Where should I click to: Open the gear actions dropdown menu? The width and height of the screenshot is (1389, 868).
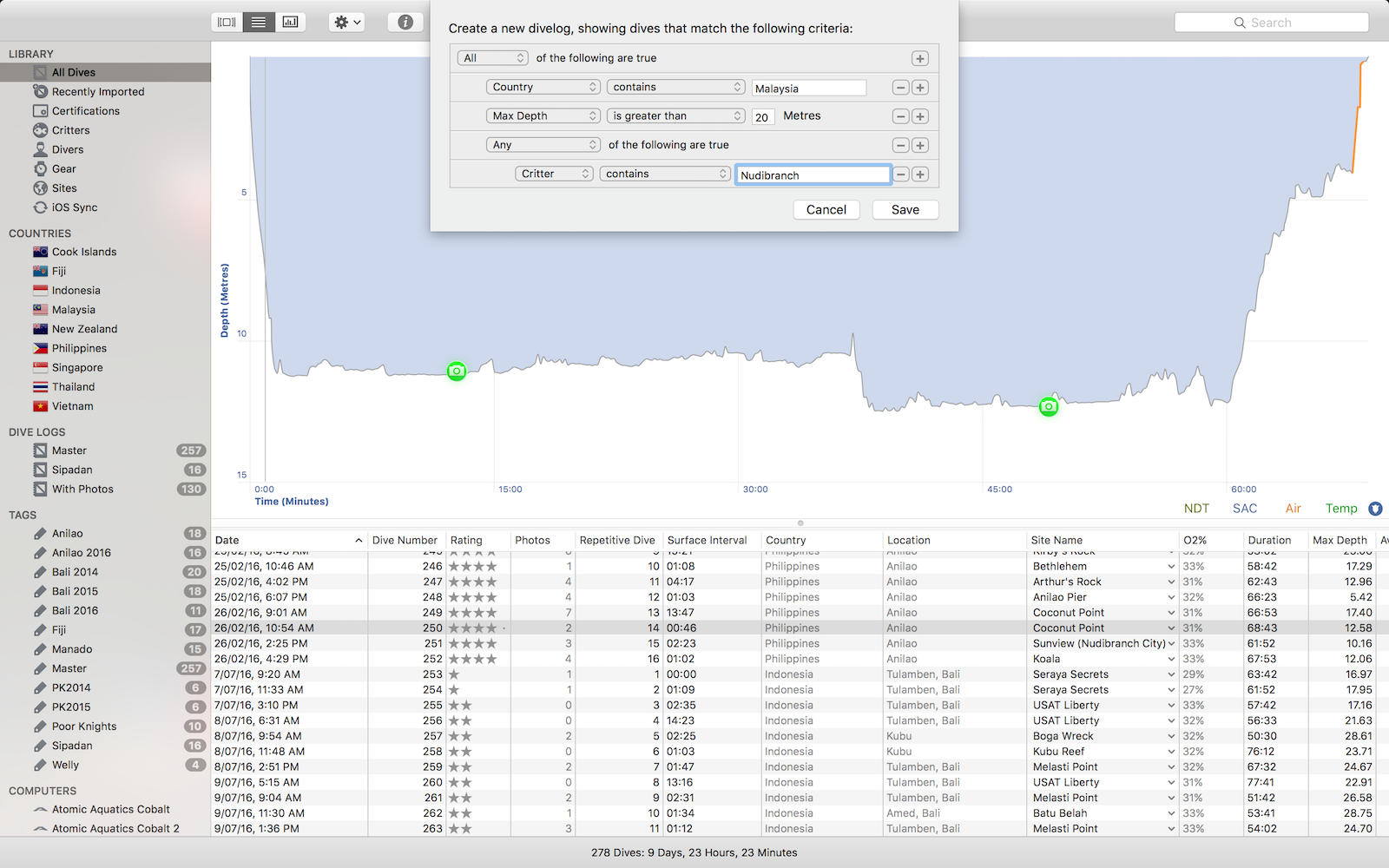pyautogui.click(x=347, y=23)
